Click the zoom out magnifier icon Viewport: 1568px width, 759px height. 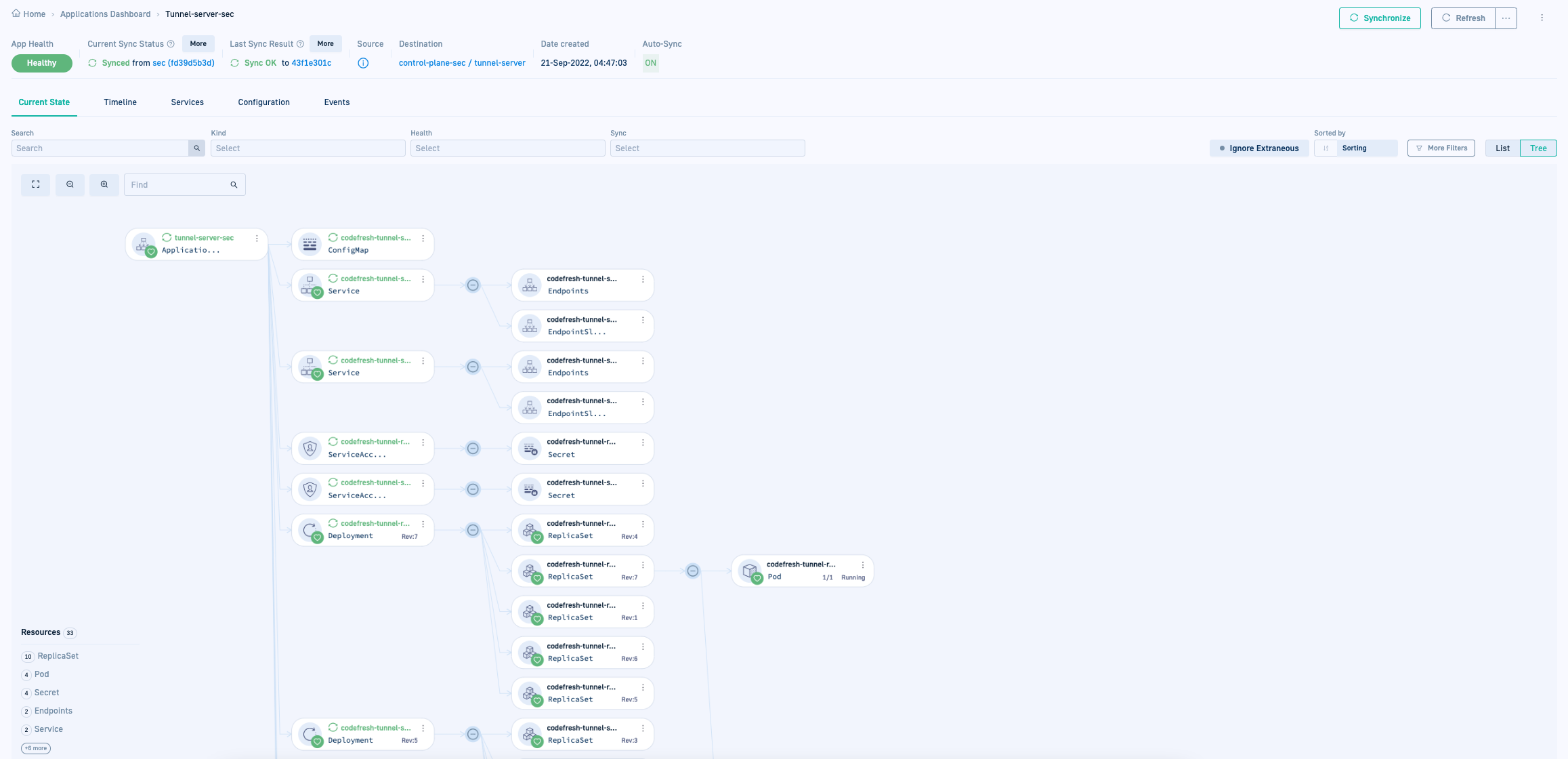(70, 184)
